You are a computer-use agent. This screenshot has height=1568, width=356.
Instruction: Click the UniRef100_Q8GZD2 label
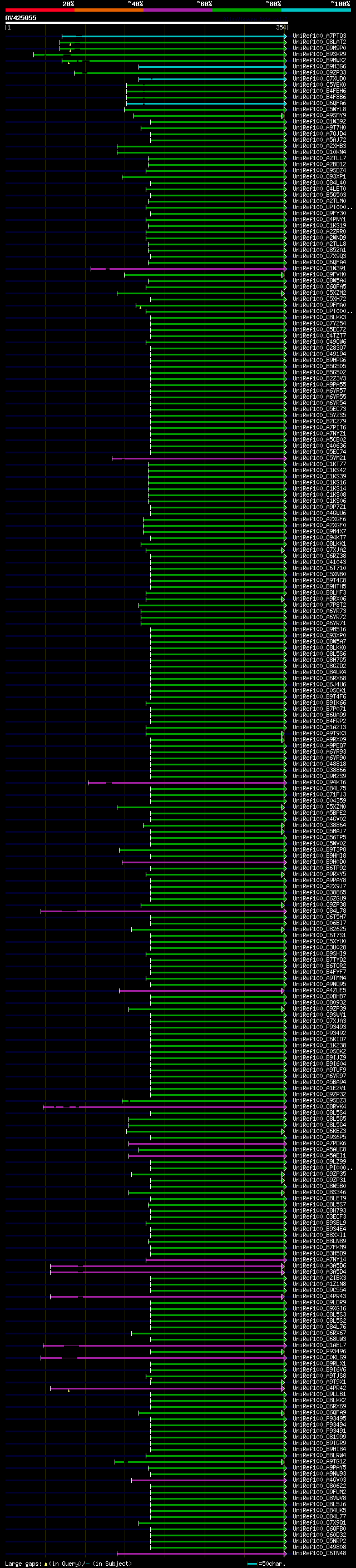319,666
